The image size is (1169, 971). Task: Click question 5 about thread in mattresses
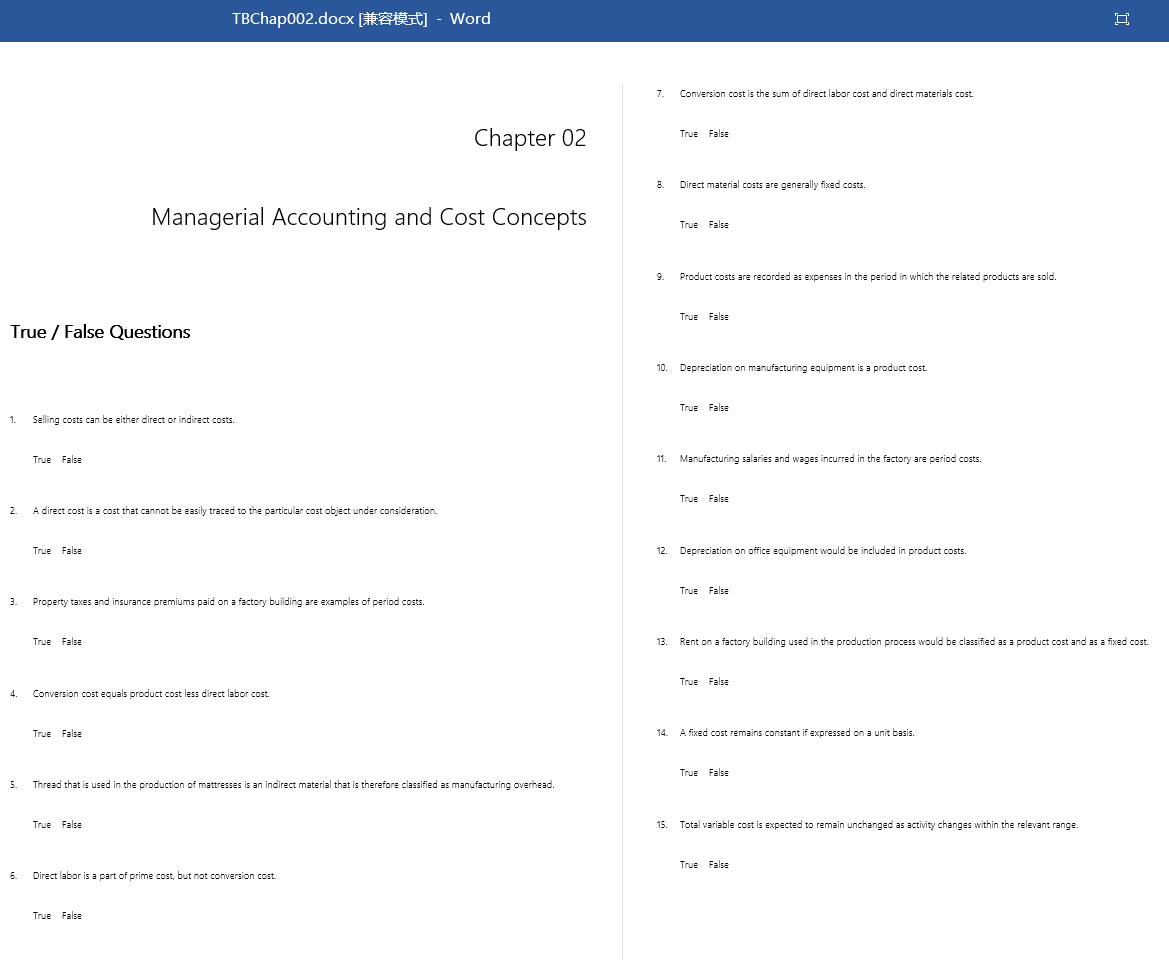tap(294, 785)
